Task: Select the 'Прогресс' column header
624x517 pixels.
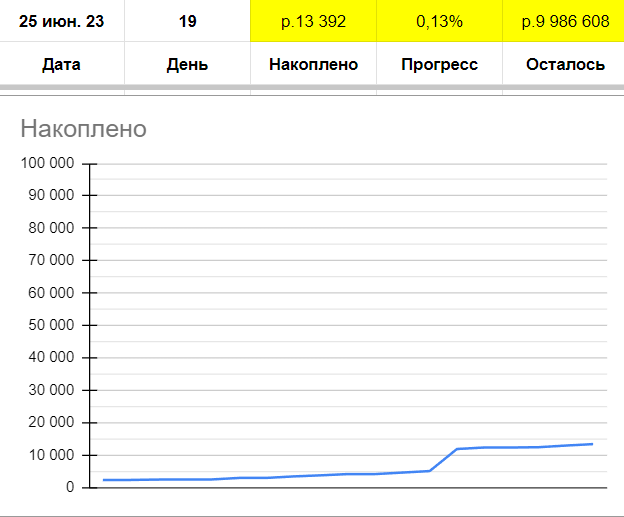Action: point(439,64)
